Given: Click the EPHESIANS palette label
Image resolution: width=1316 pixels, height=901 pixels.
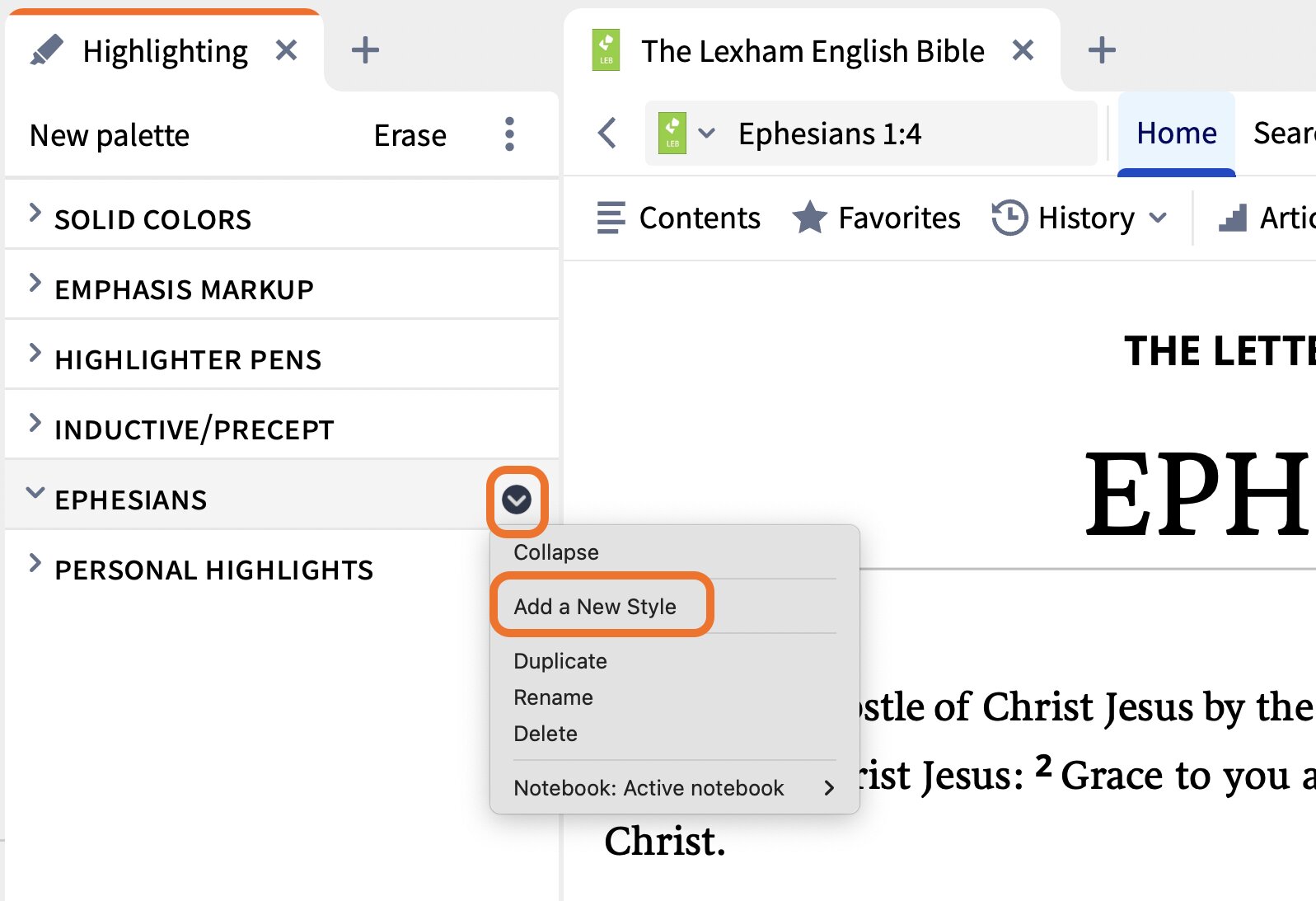Looking at the screenshot, I should [x=131, y=500].
